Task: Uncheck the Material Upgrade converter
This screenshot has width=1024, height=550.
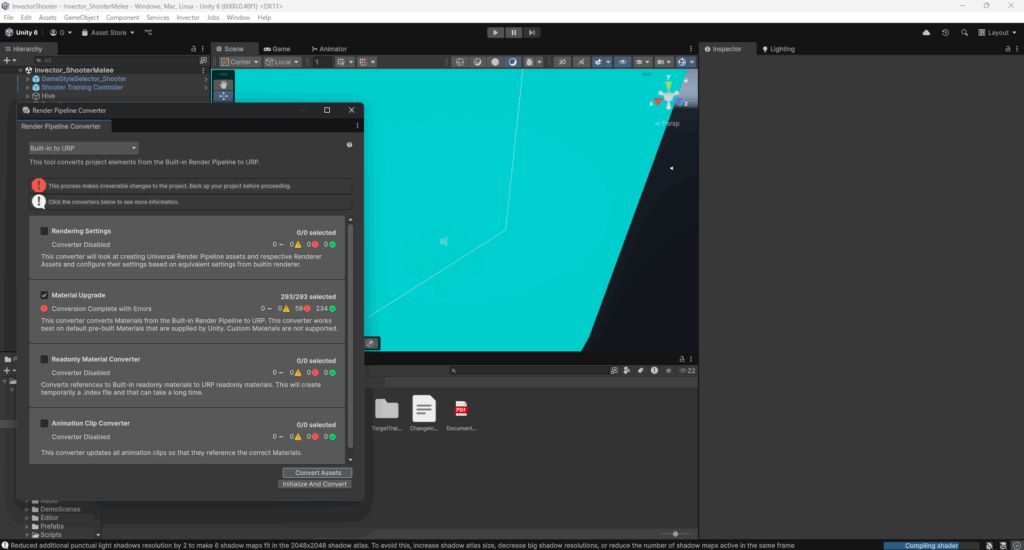Action: [x=44, y=296]
